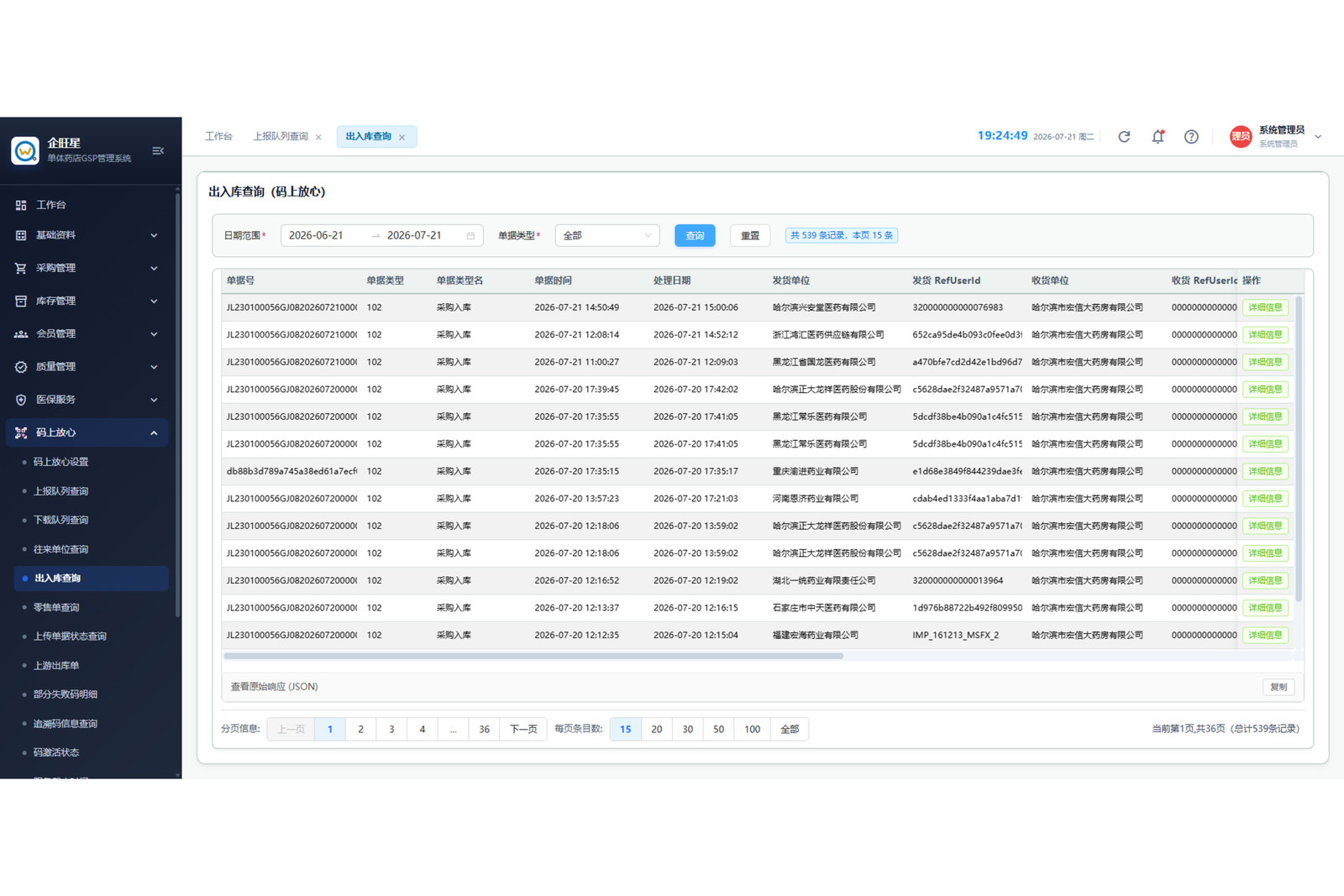Image resolution: width=1344 pixels, height=896 pixels.
Task: Set page size to 全部
Action: click(790, 729)
